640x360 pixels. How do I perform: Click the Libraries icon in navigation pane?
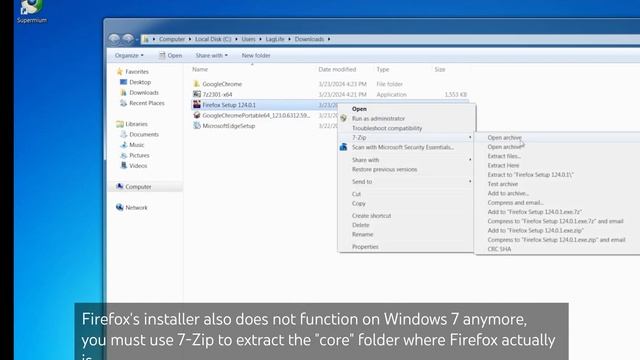(x=120, y=124)
